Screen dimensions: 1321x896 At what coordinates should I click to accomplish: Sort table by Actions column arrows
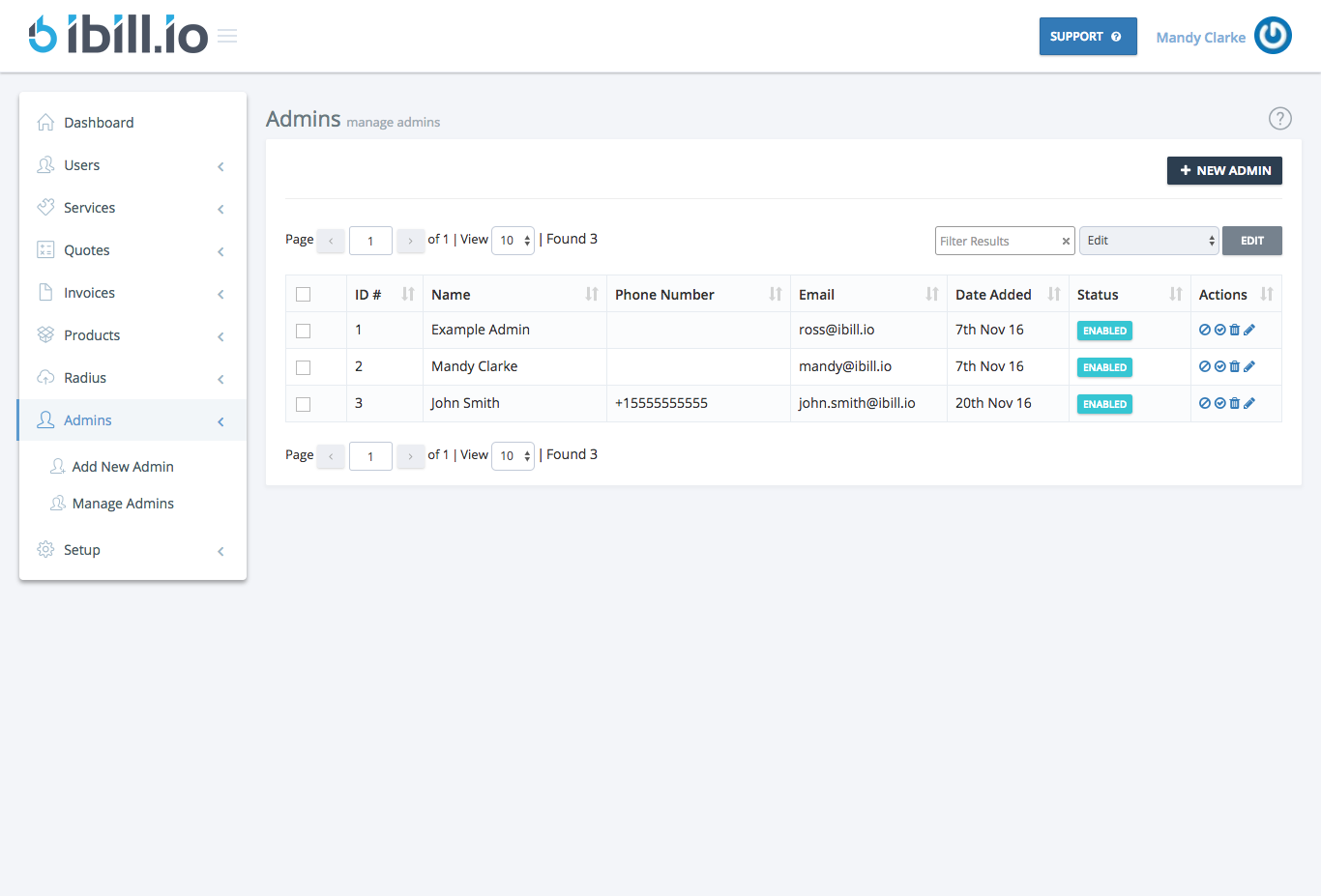pos(1267,294)
